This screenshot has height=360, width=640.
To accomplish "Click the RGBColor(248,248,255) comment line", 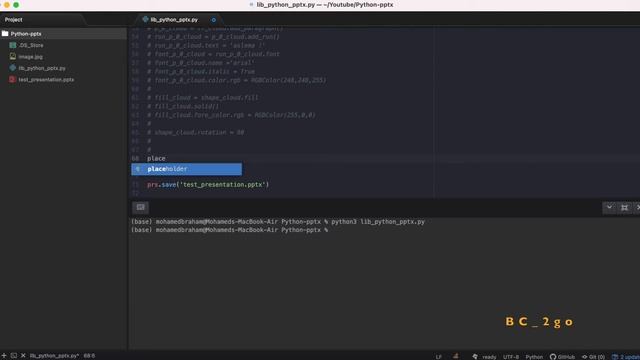I will (237, 80).
